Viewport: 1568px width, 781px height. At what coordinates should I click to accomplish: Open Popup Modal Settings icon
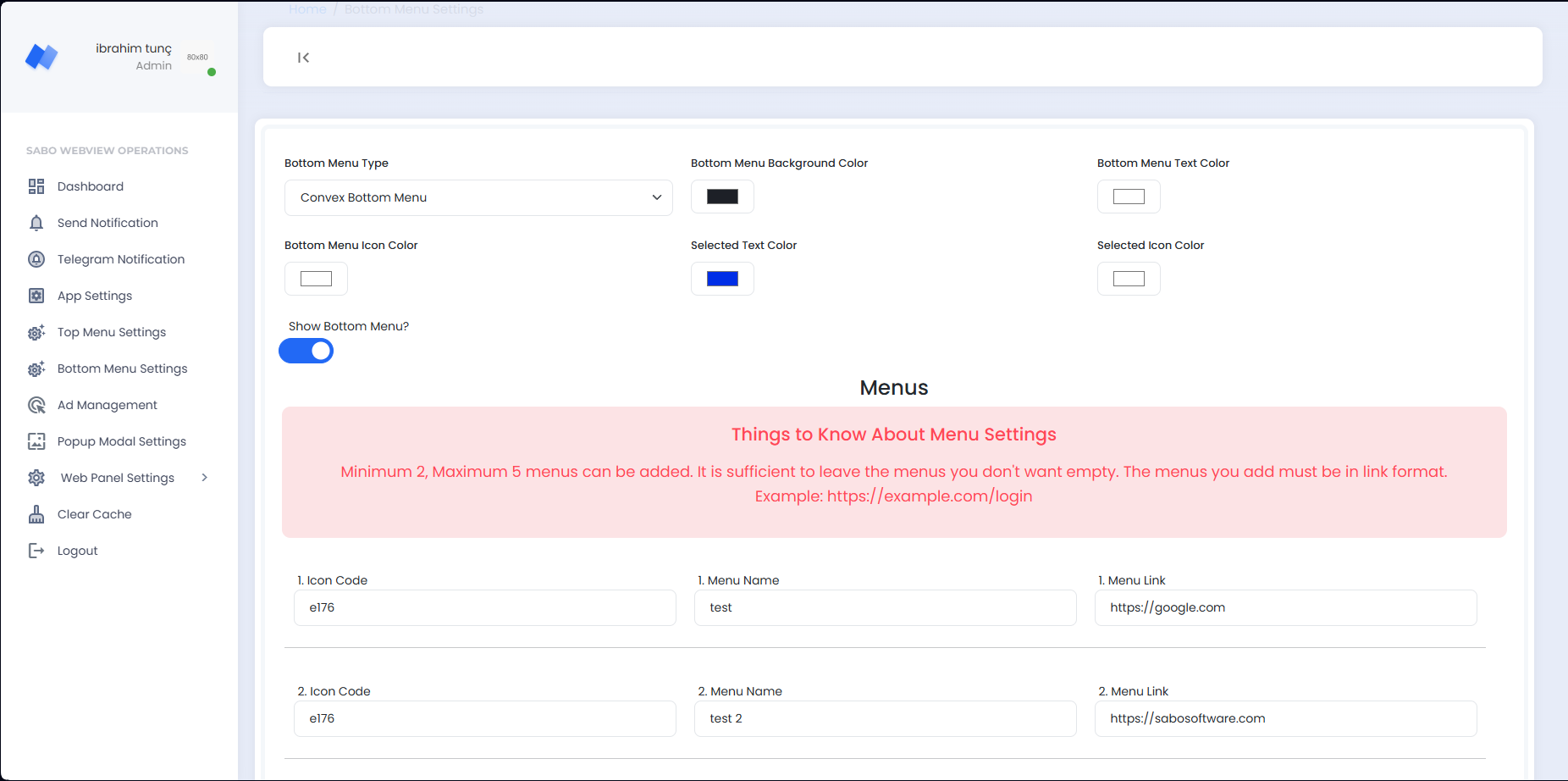[x=36, y=440]
